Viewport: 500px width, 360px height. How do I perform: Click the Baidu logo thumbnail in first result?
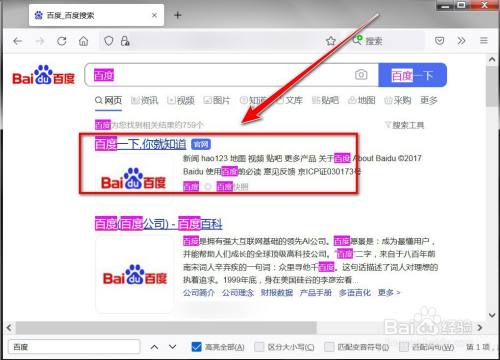coord(133,179)
